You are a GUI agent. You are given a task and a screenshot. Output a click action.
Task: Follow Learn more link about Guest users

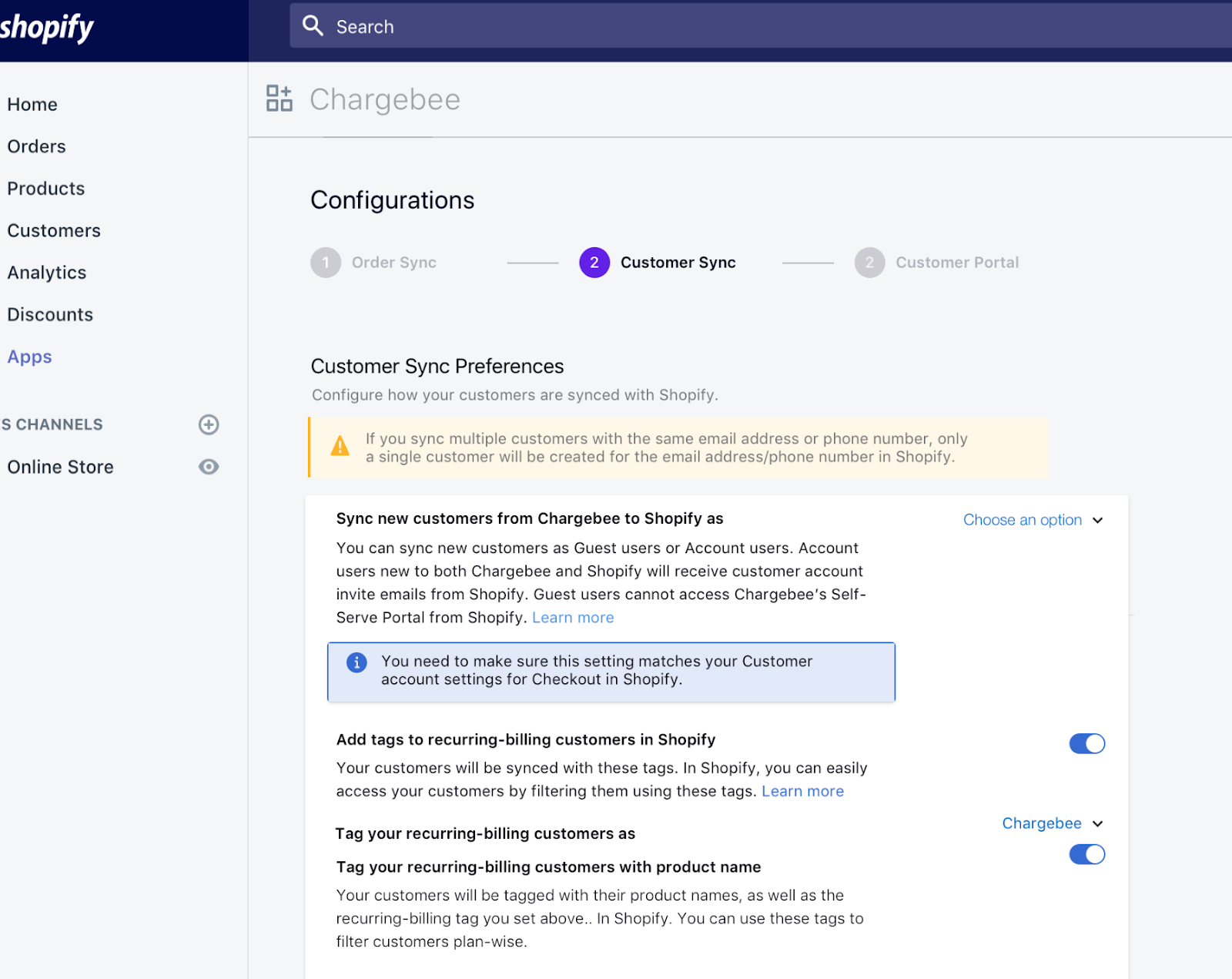(573, 618)
